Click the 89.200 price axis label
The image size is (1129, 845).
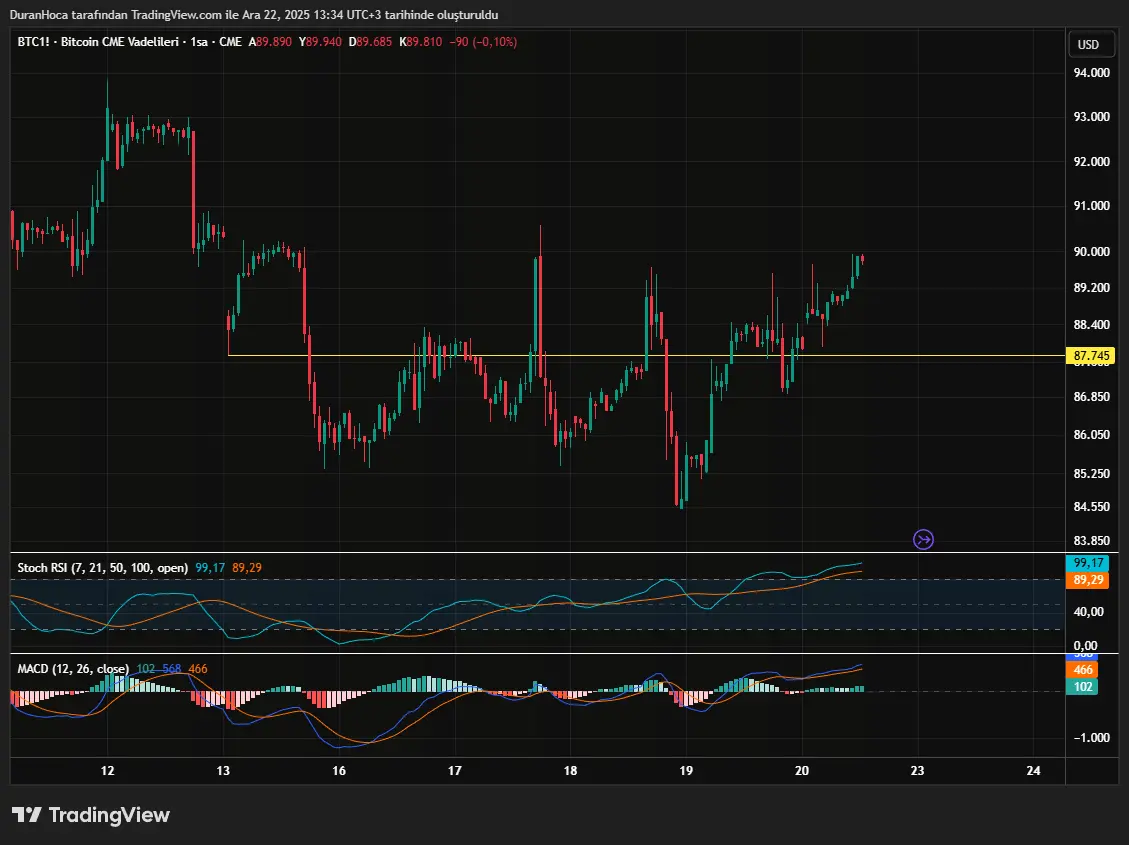point(1091,288)
